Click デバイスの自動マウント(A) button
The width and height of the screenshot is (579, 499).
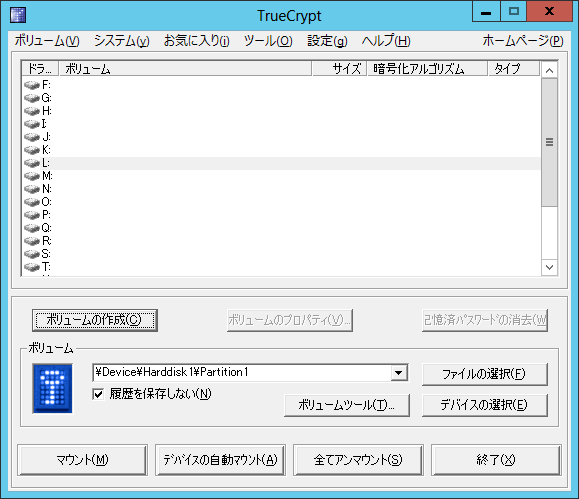tap(220, 460)
